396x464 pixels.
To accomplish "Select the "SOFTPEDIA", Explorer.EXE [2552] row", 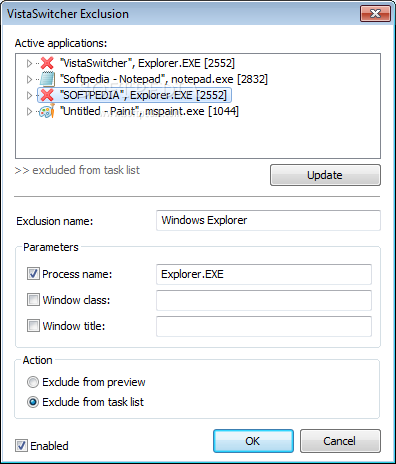I will 134,95.
